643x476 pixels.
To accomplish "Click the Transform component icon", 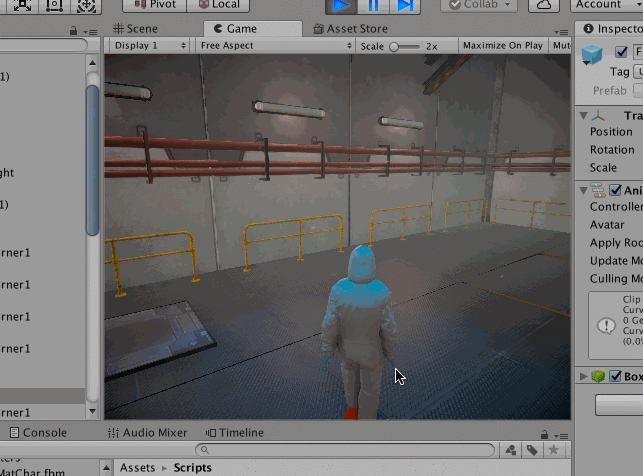I will tap(598, 116).
